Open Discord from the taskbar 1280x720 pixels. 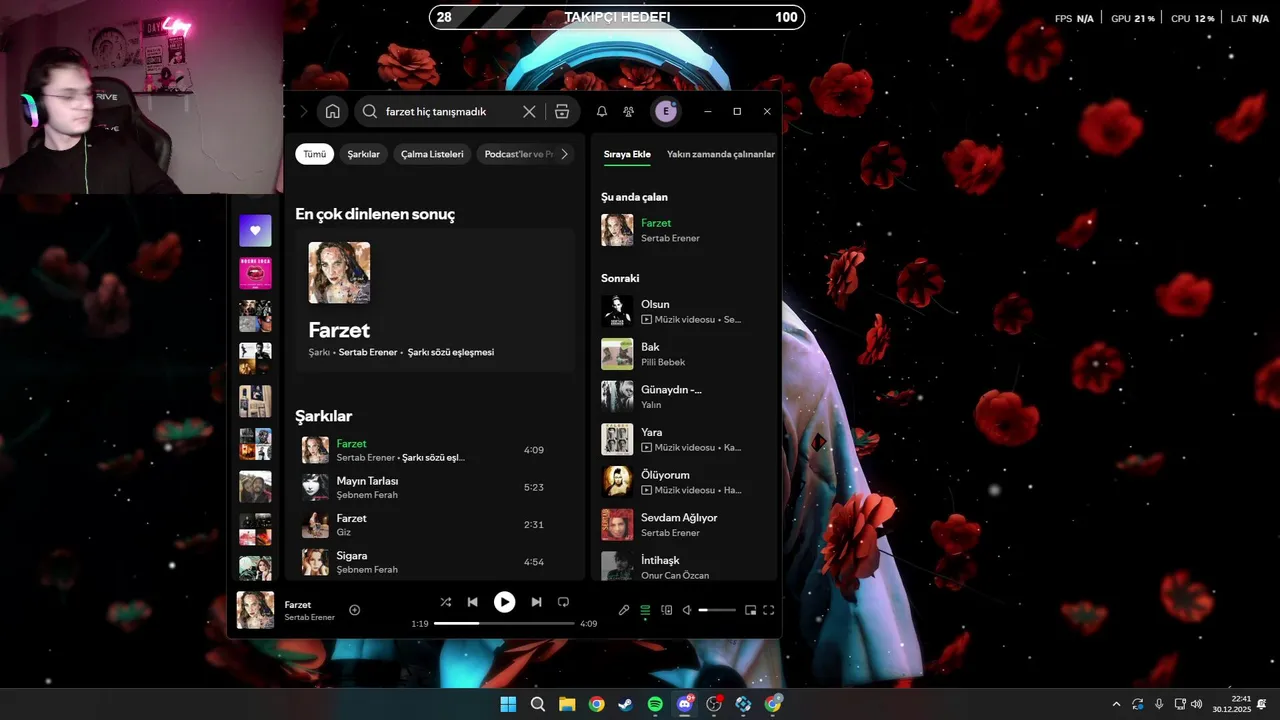coord(685,704)
